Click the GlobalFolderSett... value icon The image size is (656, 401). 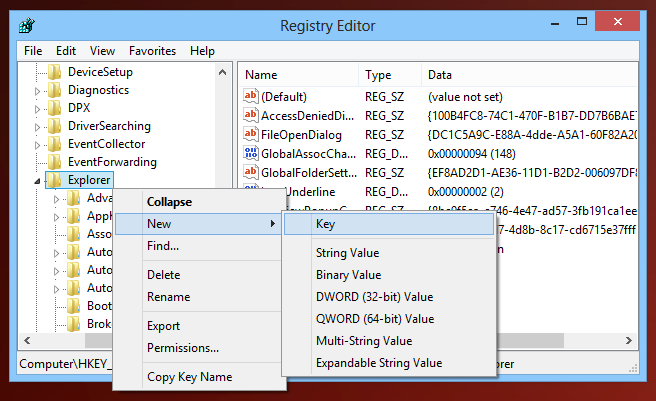(x=251, y=172)
